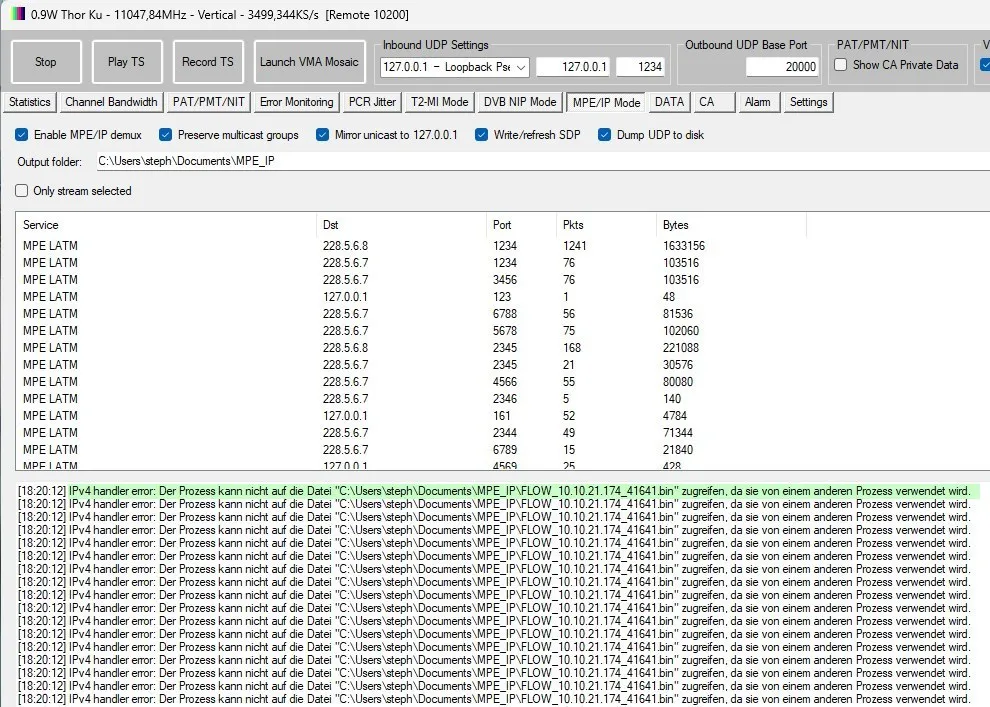Start recording with Record TS

click(207, 62)
